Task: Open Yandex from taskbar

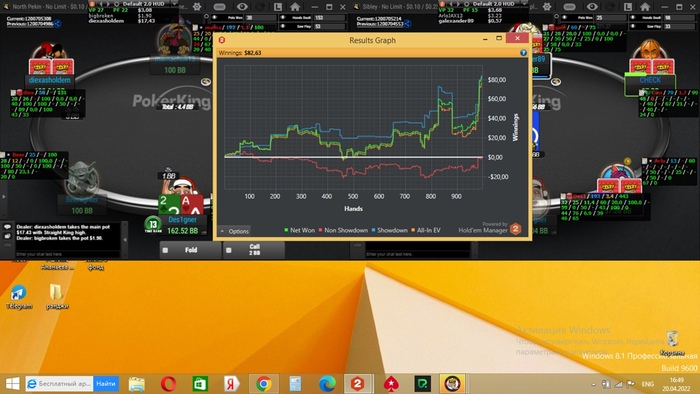Action: pos(232,384)
